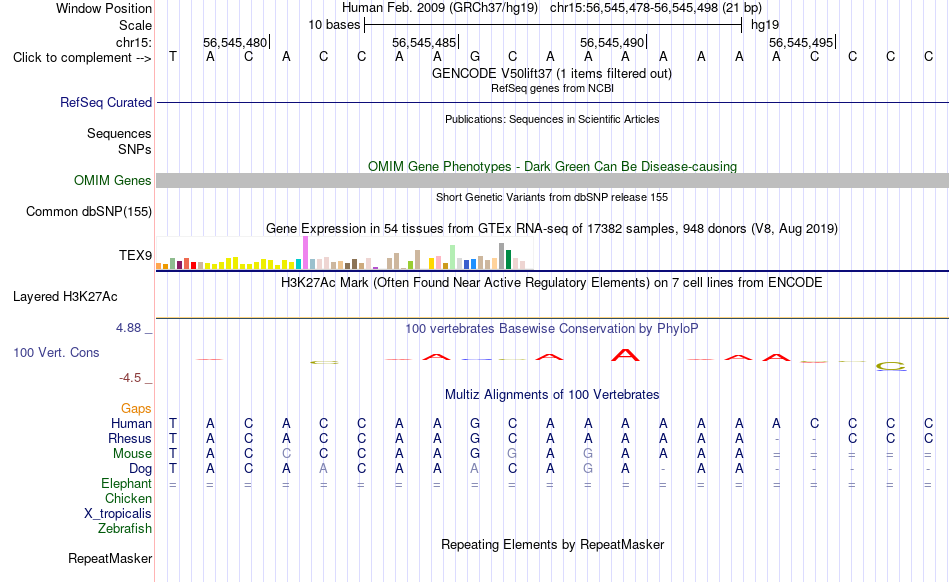Click the 56,545,485 ruler position
Viewport: 950px width, 582px height.
click(x=424, y=42)
